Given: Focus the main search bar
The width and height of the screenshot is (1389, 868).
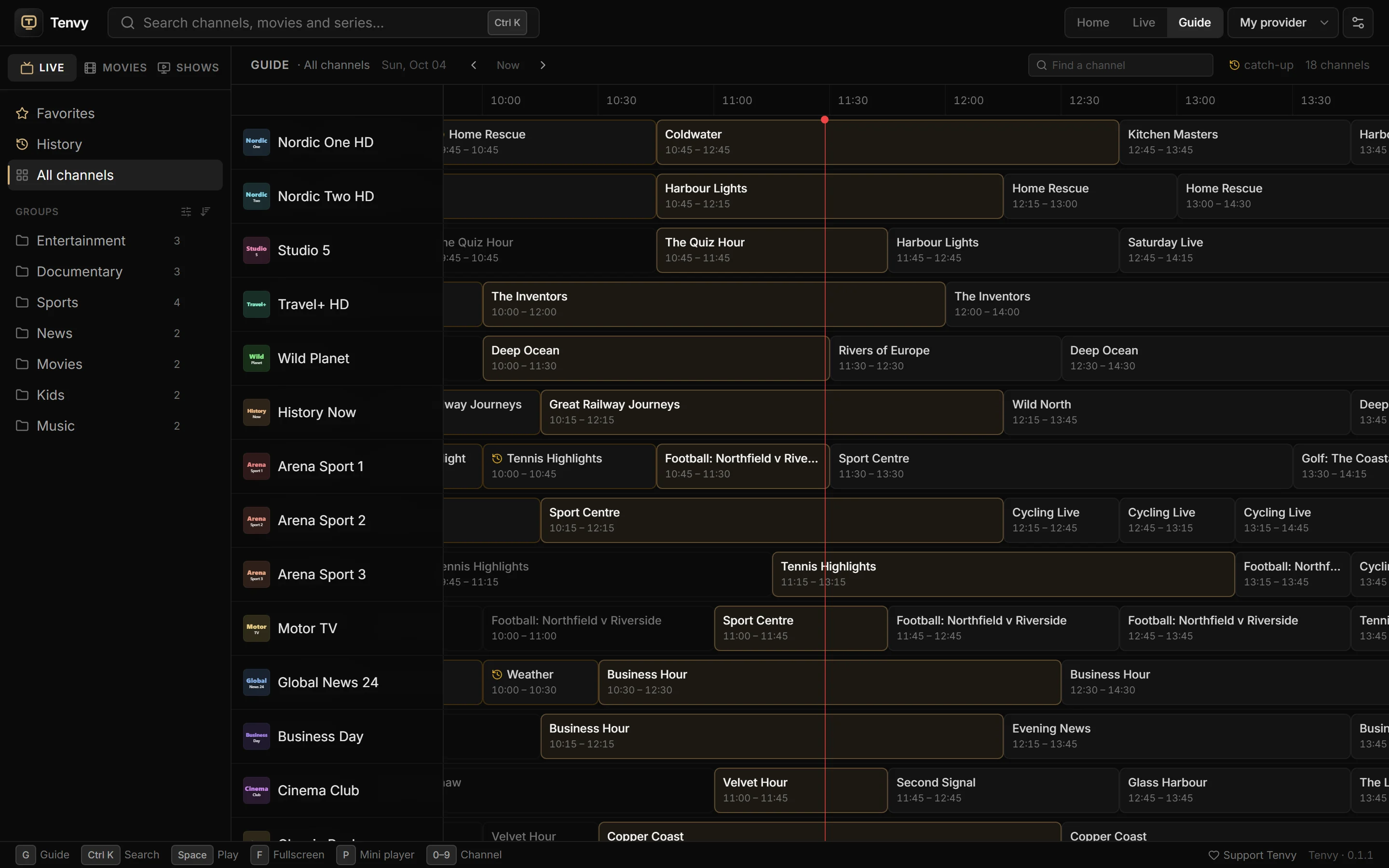Looking at the screenshot, I should click(x=323, y=22).
